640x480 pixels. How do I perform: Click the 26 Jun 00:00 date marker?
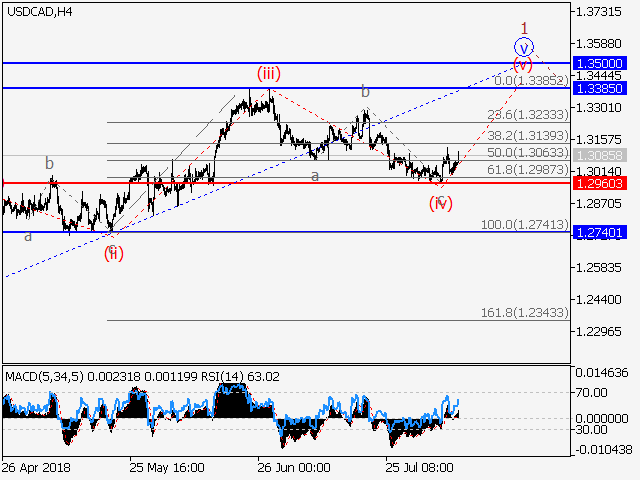(293, 467)
